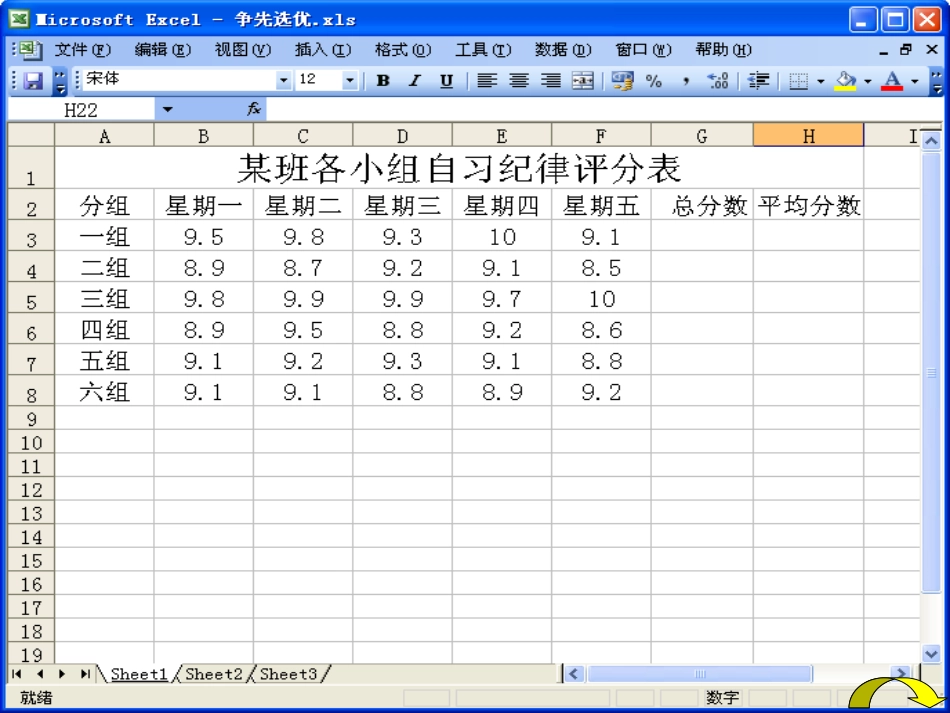
Task: Open 格式 menu
Action: click(x=403, y=50)
